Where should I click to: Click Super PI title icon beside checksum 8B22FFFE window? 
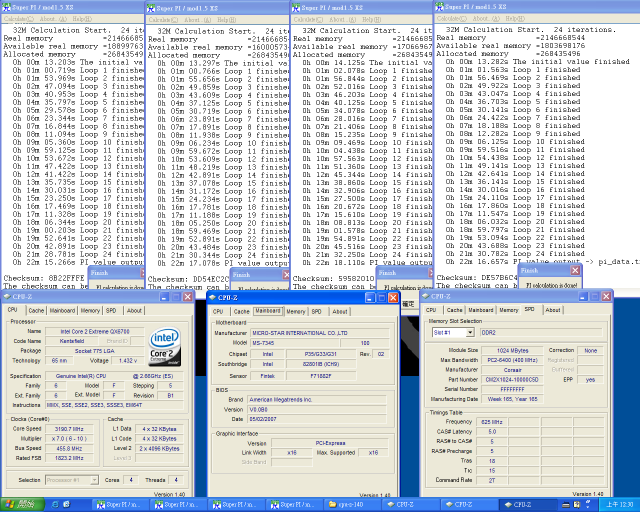coord(7,7)
